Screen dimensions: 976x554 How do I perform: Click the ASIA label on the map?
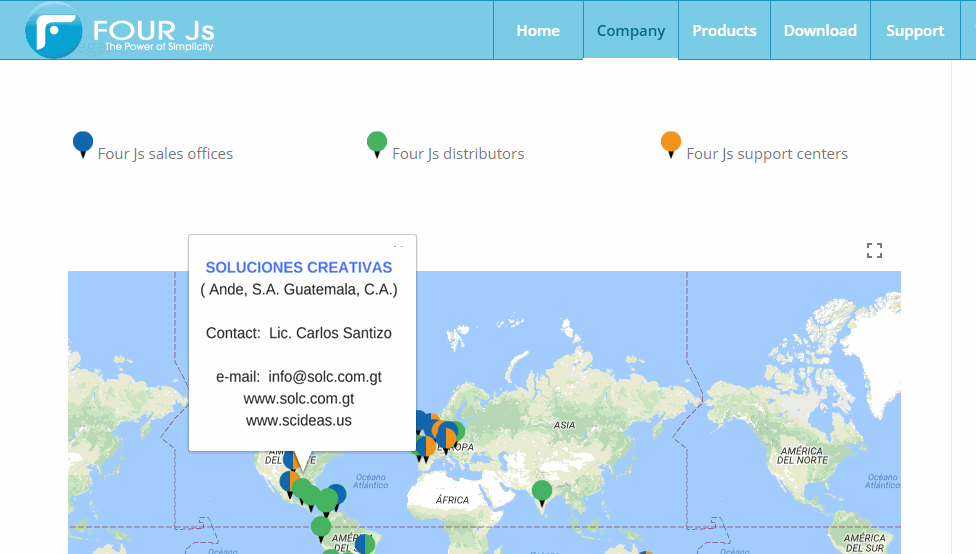tap(564, 425)
